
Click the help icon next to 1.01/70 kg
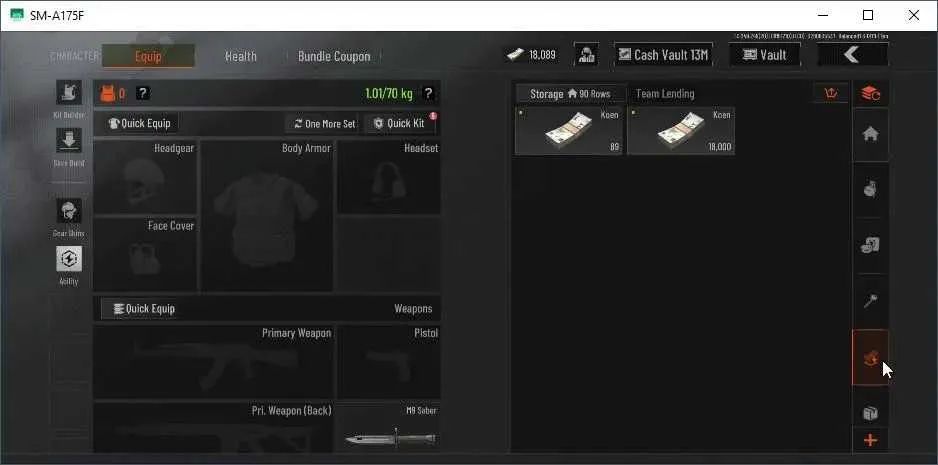click(x=428, y=93)
